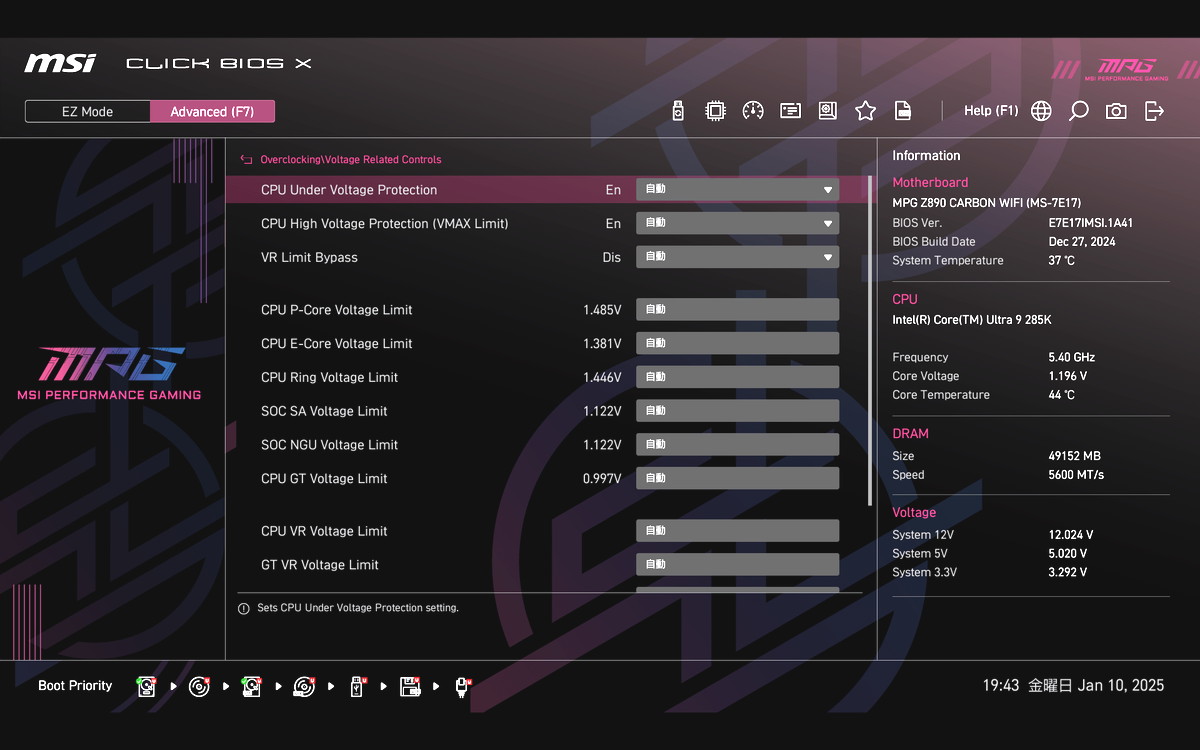Open Help (F1)

[x=990, y=111]
